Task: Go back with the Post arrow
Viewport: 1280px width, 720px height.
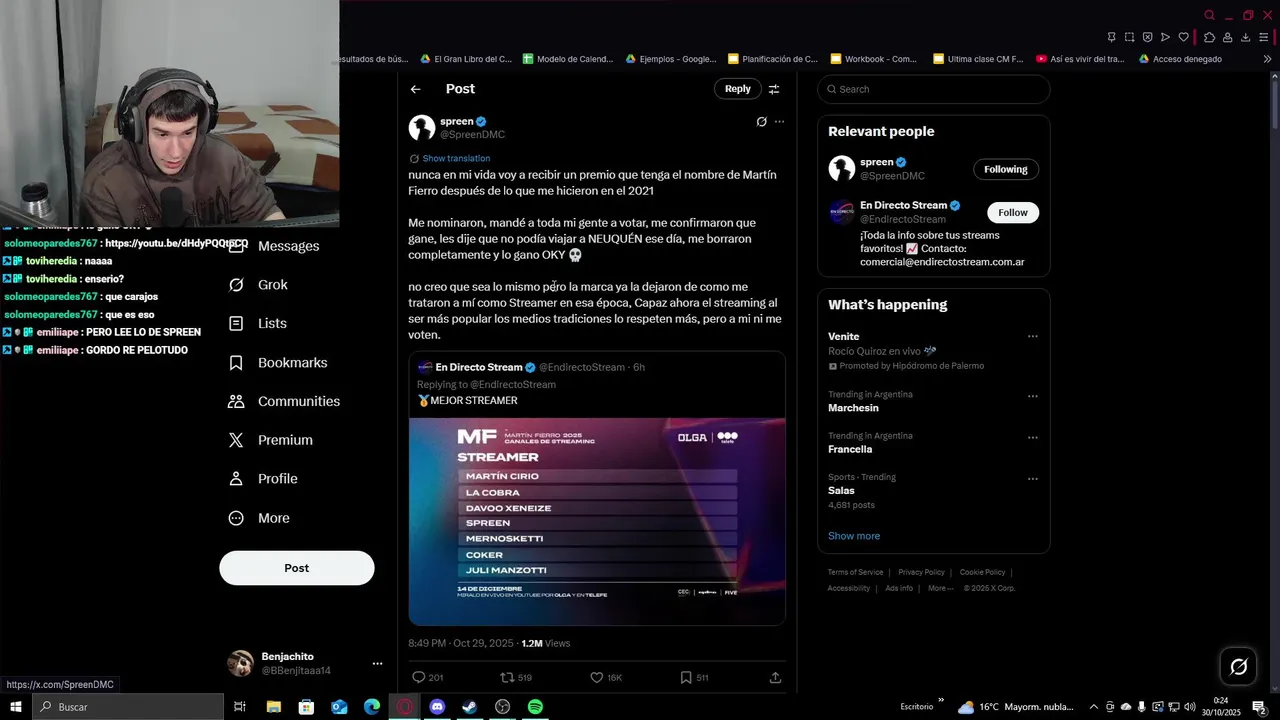Action: pos(415,89)
